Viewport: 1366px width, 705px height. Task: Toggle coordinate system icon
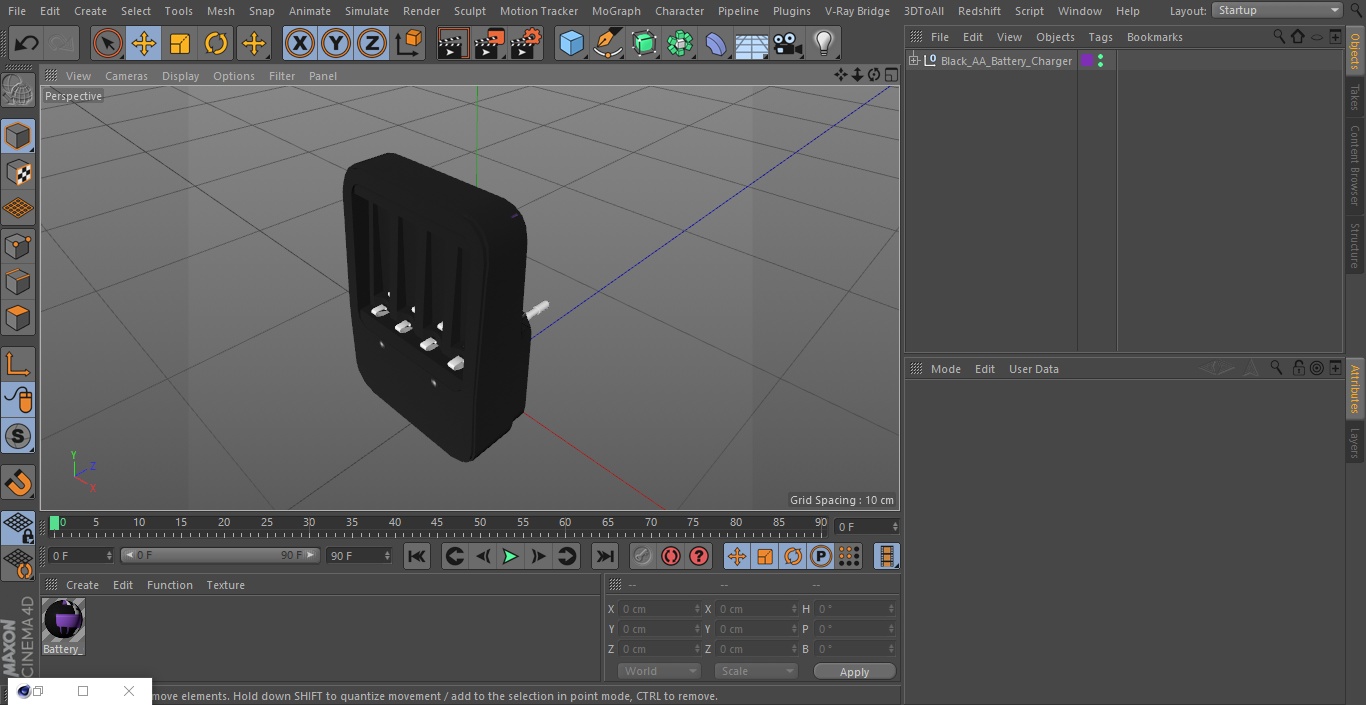pos(409,44)
